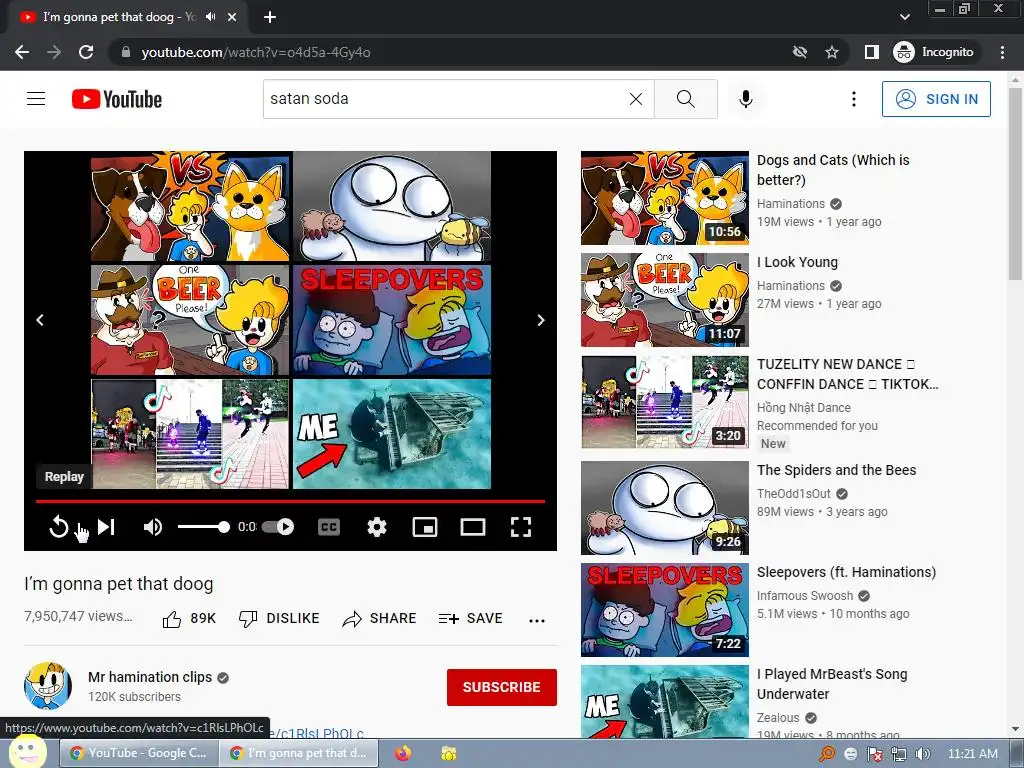Click the search magnifier button

coord(686,99)
